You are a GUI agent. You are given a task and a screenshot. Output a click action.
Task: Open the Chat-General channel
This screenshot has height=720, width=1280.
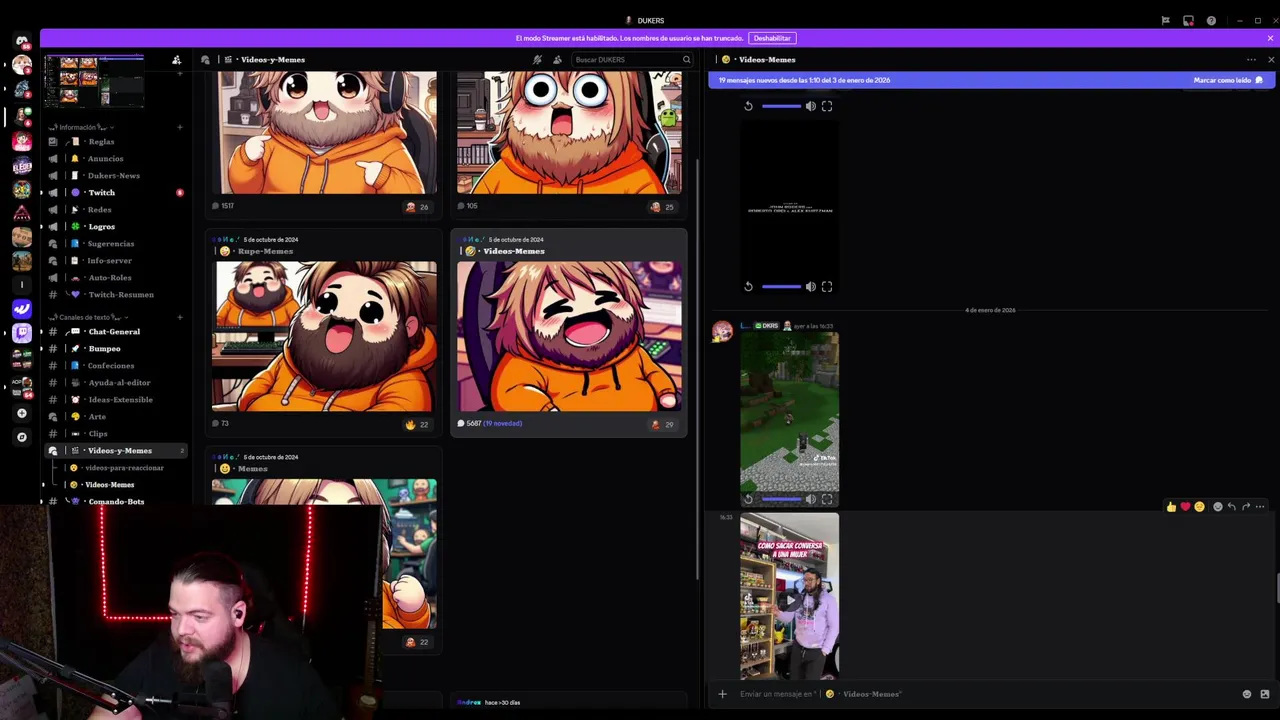(x=113, y=331)
